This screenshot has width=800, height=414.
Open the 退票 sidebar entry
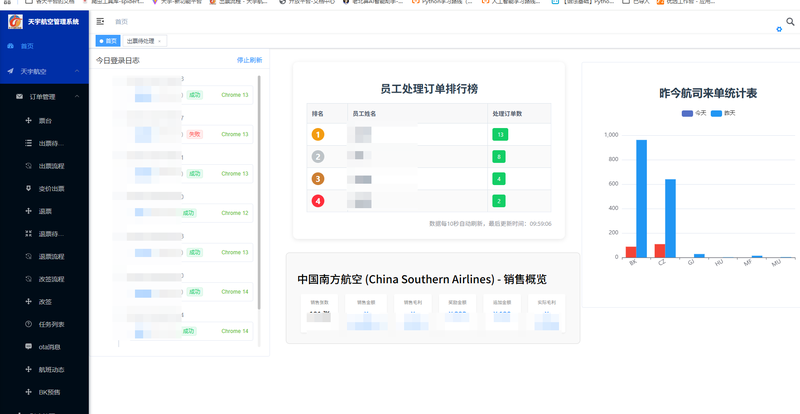click(44, 211)
